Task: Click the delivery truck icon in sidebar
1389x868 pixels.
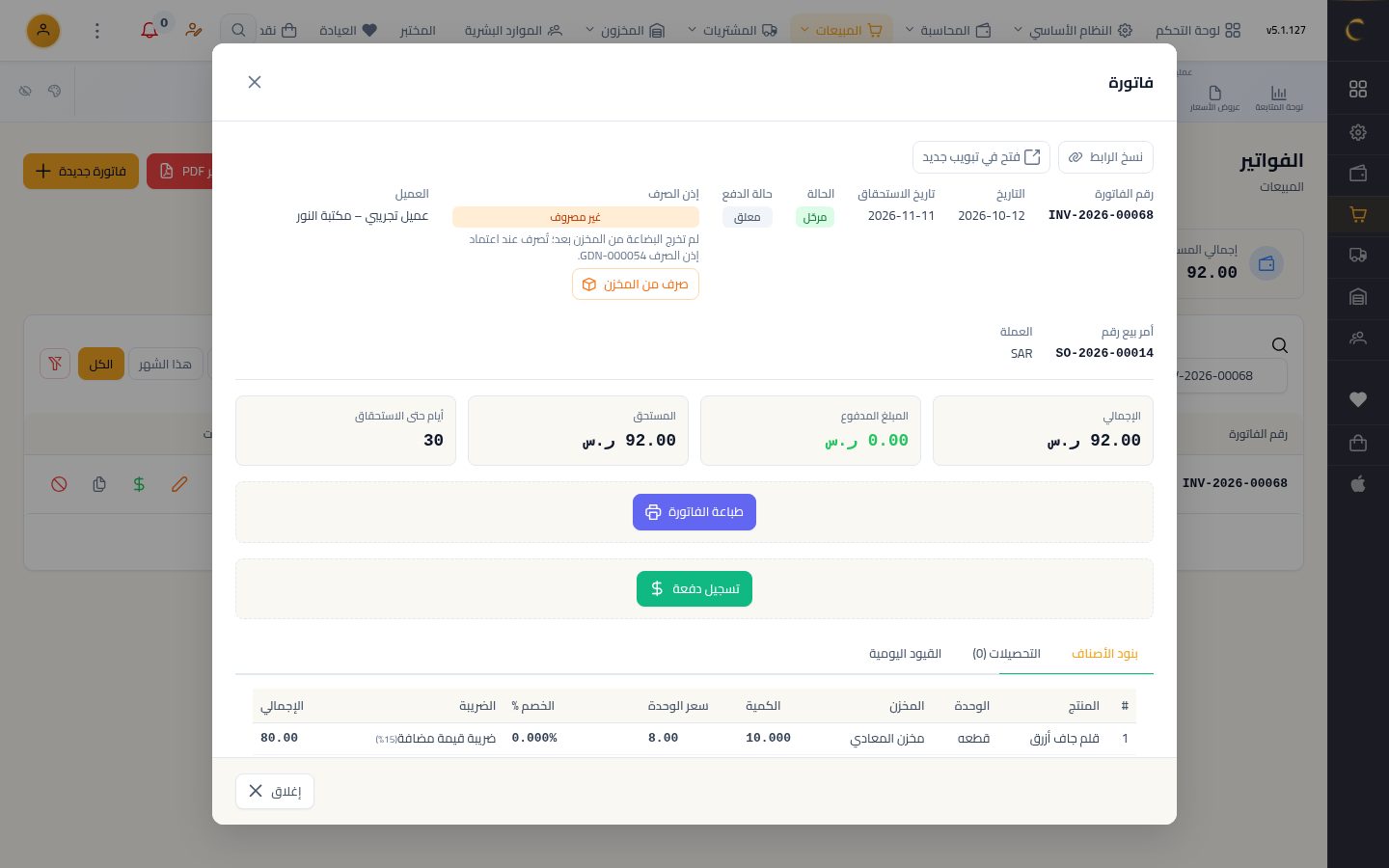Action: click(x=1358, y=256)
